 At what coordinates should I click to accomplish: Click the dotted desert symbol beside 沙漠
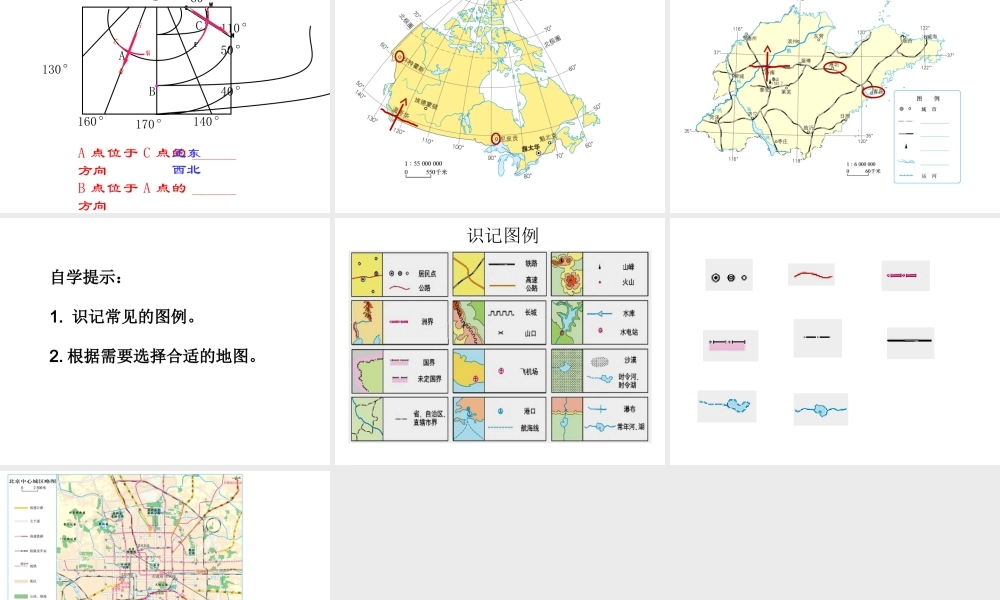point(599,362)
